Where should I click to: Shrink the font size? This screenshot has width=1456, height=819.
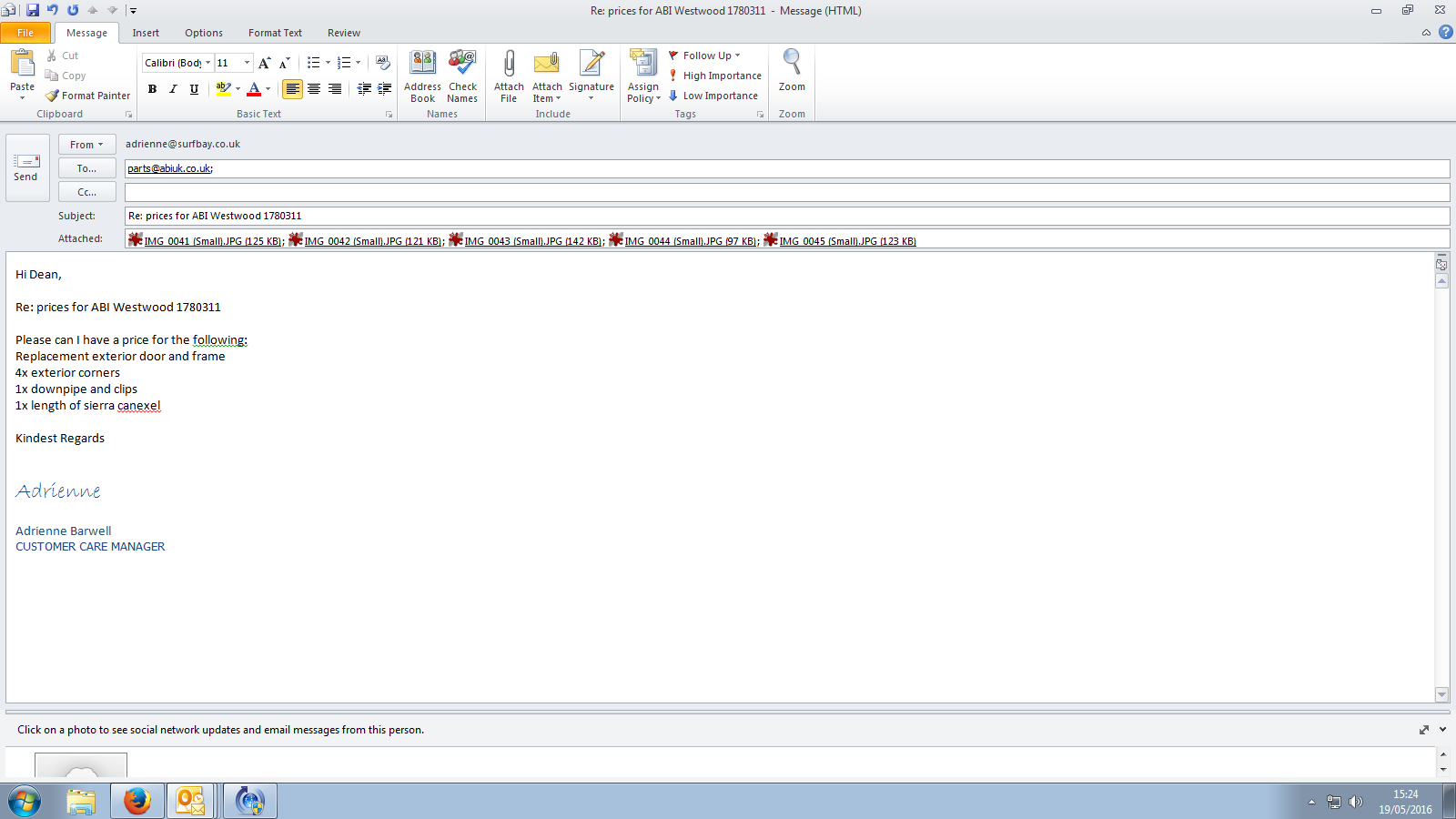click(284, 63)
